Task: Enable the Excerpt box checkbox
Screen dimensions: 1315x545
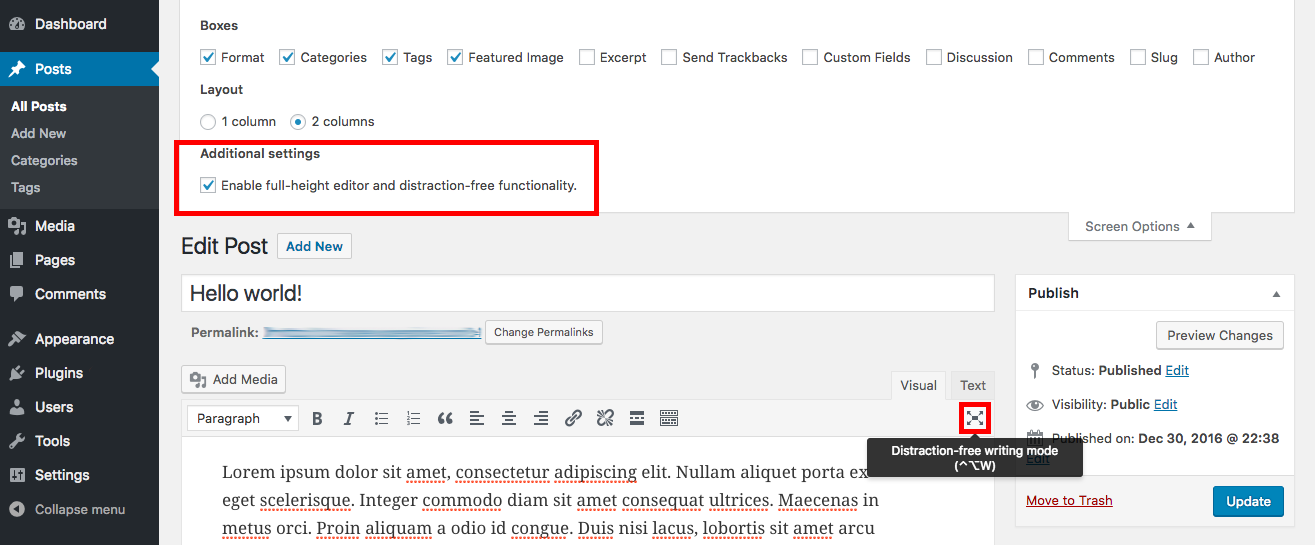Action: click(587, 57)
